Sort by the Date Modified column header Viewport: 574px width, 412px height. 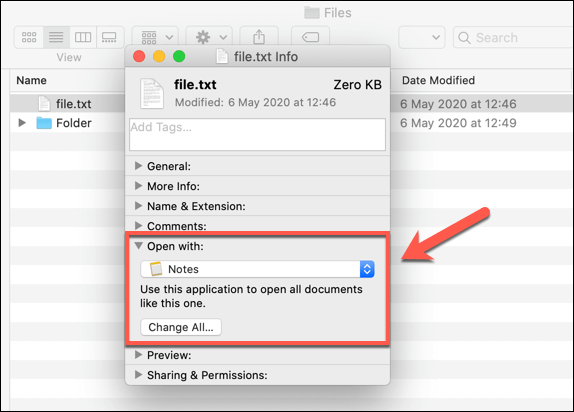438,80
